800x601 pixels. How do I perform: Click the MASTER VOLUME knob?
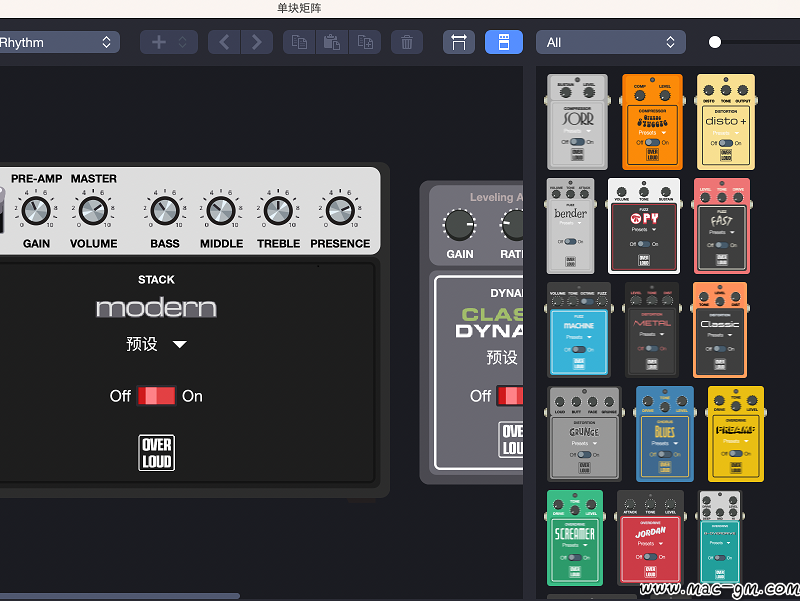pyautogui.click(x=93, y=210)
